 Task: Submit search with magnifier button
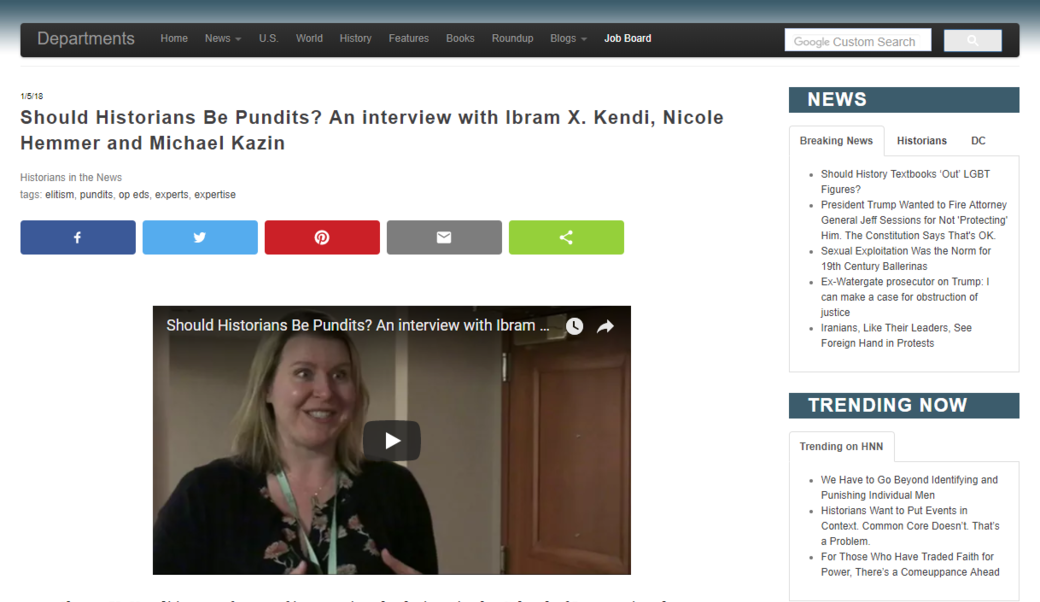click(x=972, y=41)
